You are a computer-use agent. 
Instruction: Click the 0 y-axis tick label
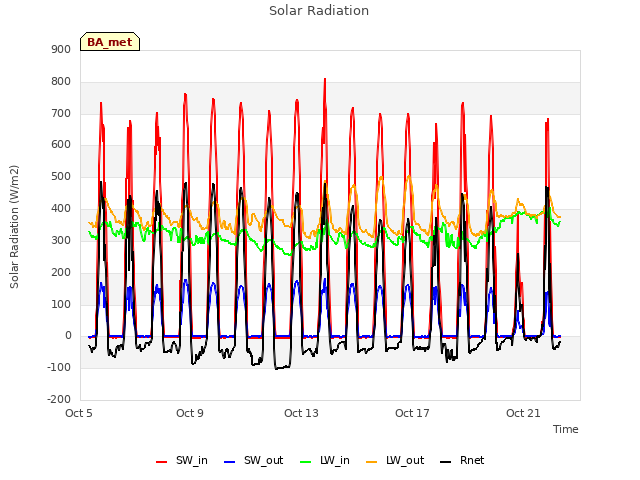pyautogui.click(x=68, y=336)
